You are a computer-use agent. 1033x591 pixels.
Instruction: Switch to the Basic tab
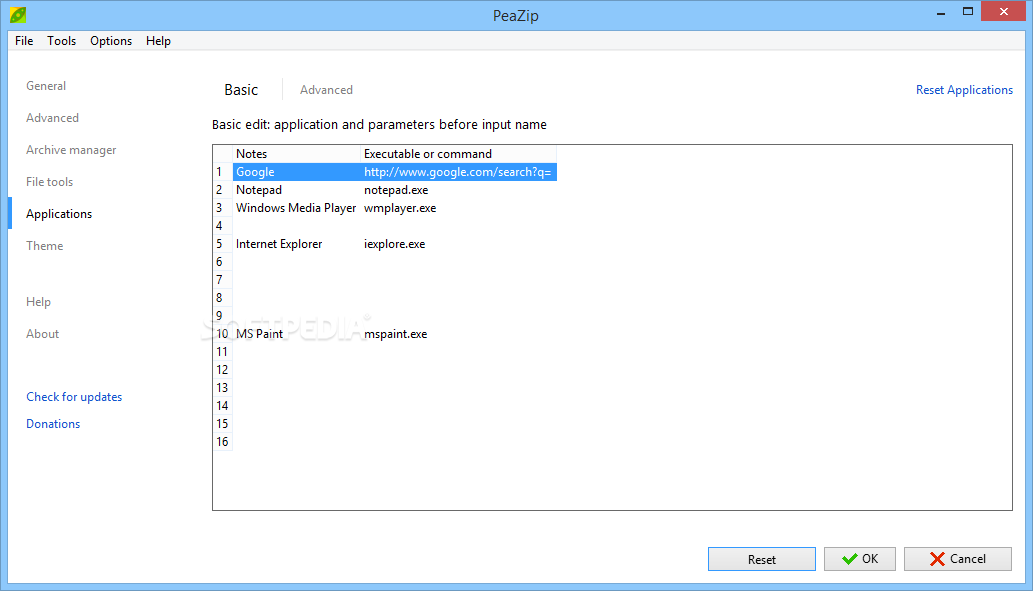coord(241,90)
